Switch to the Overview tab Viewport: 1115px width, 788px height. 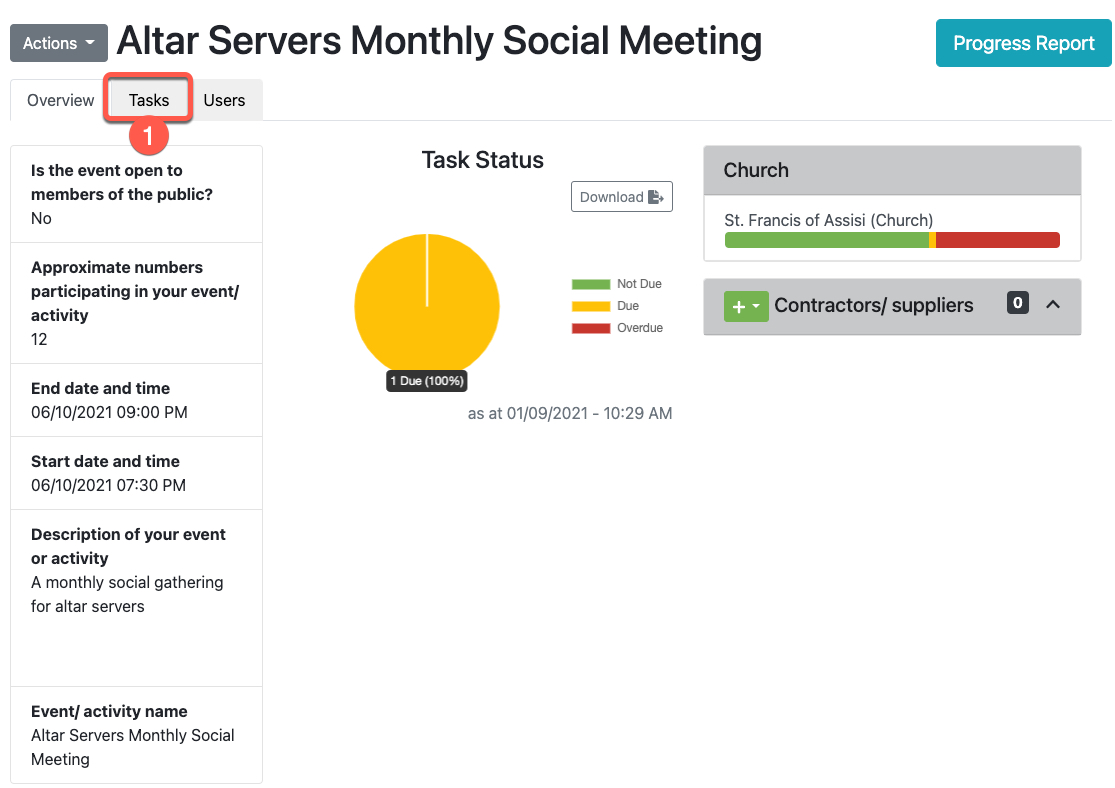(x=60, y=100)
